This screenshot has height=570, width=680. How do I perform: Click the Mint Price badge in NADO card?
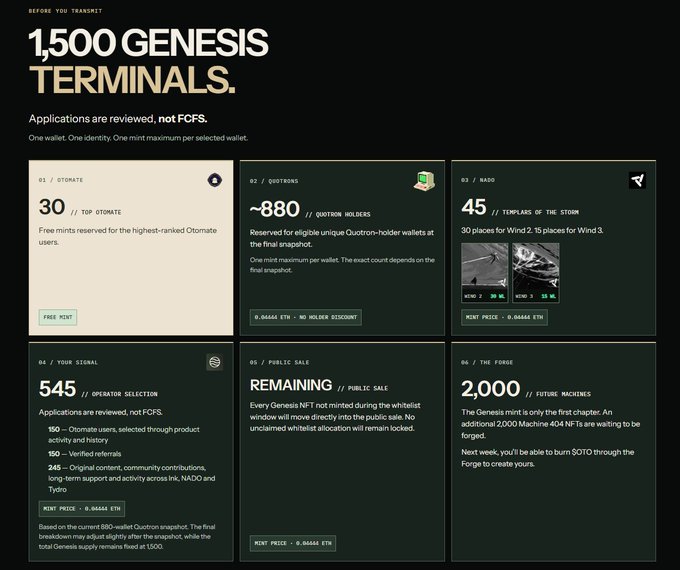click(x=504, y=317)
